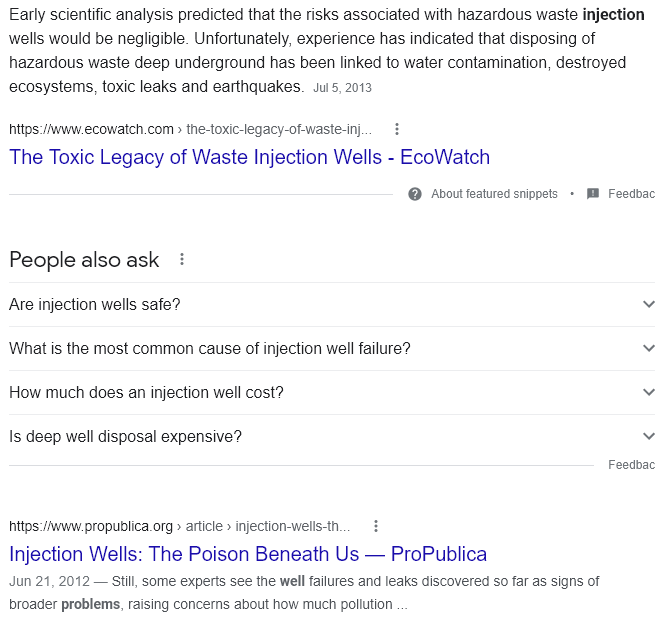This screenshot has width=655, height=622.
Task: Click the Feedback link below People also ask
Action: 631,465
